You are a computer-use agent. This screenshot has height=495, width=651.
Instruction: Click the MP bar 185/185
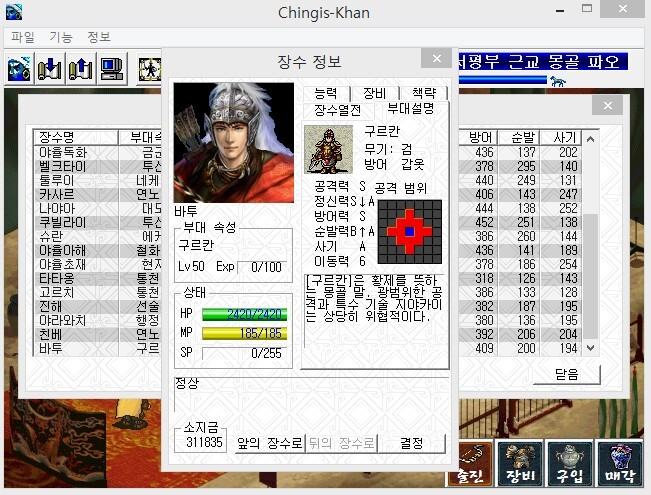[245, 333]
